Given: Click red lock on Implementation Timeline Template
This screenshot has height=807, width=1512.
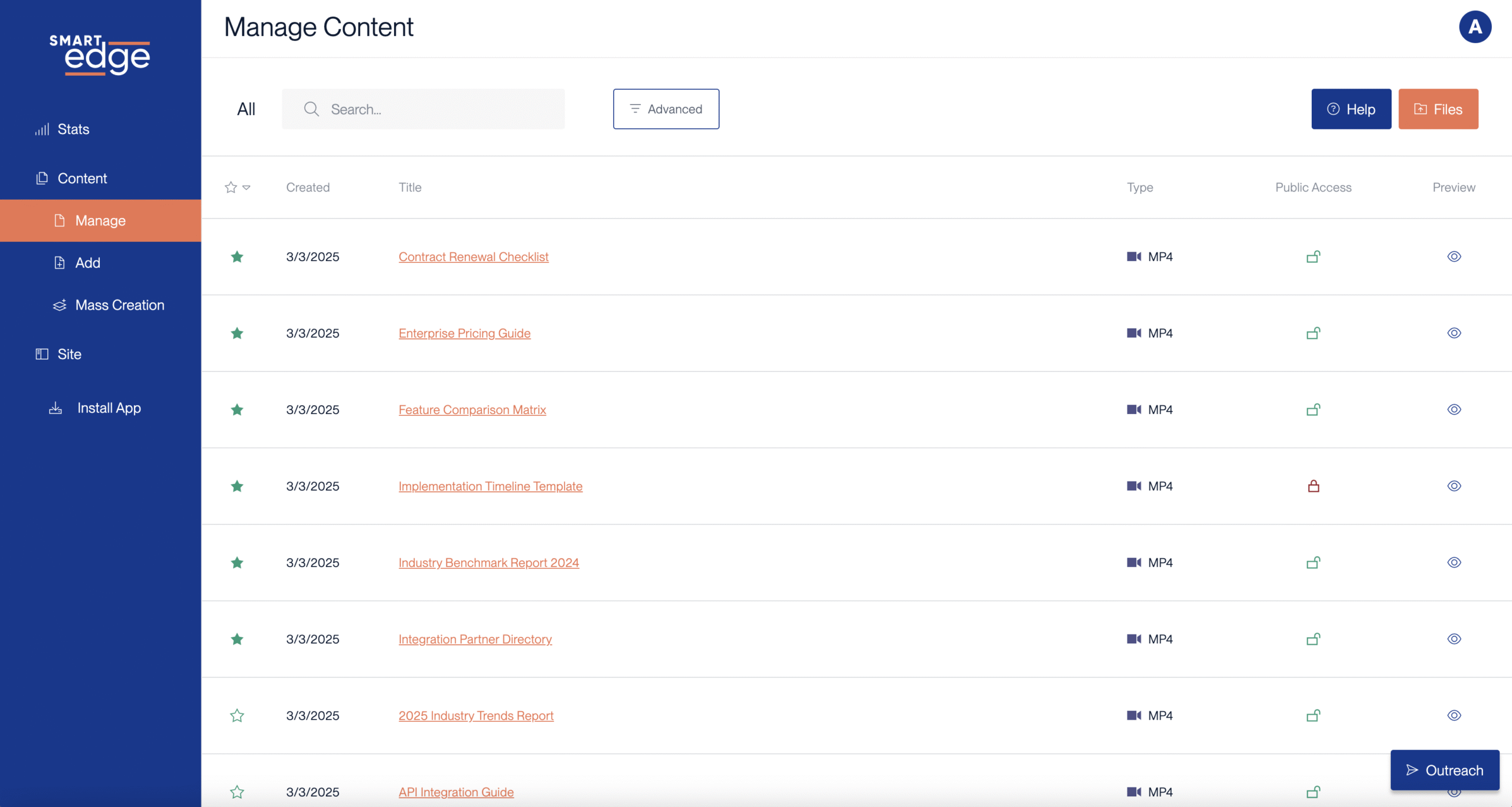Looking at the screenshot, I should [x=1313, y=486].
